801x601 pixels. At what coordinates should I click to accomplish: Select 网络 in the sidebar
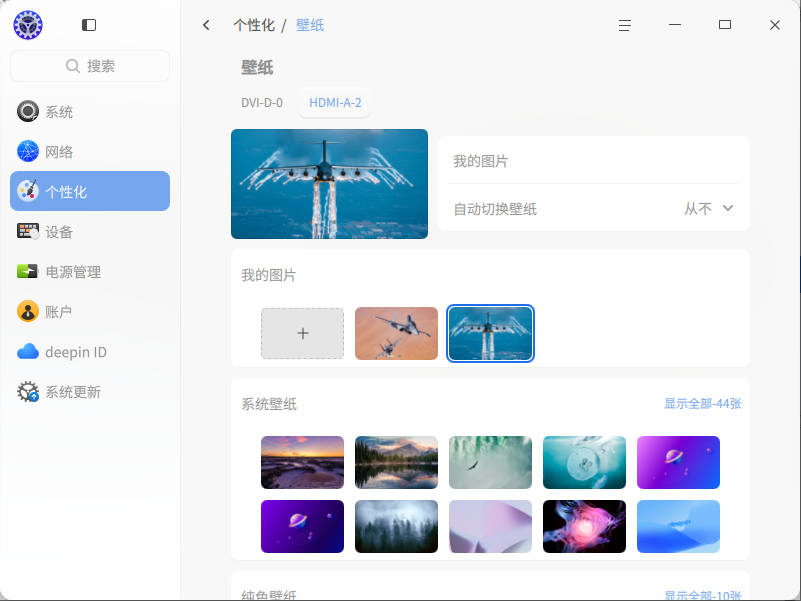[x=90, y=151]
